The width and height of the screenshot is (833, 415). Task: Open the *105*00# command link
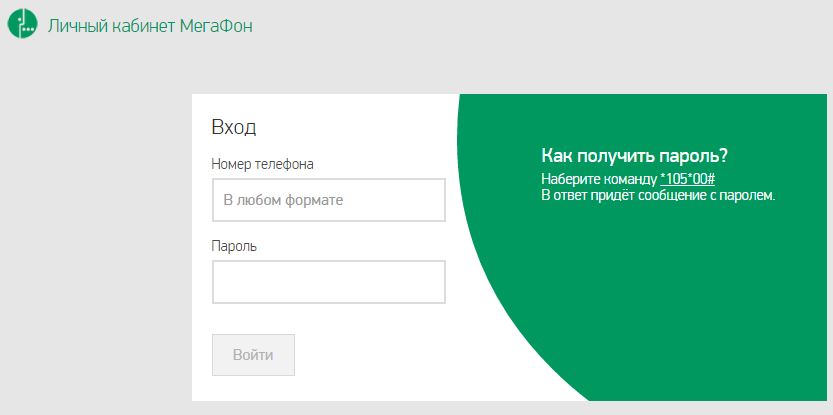click(687, 179)
